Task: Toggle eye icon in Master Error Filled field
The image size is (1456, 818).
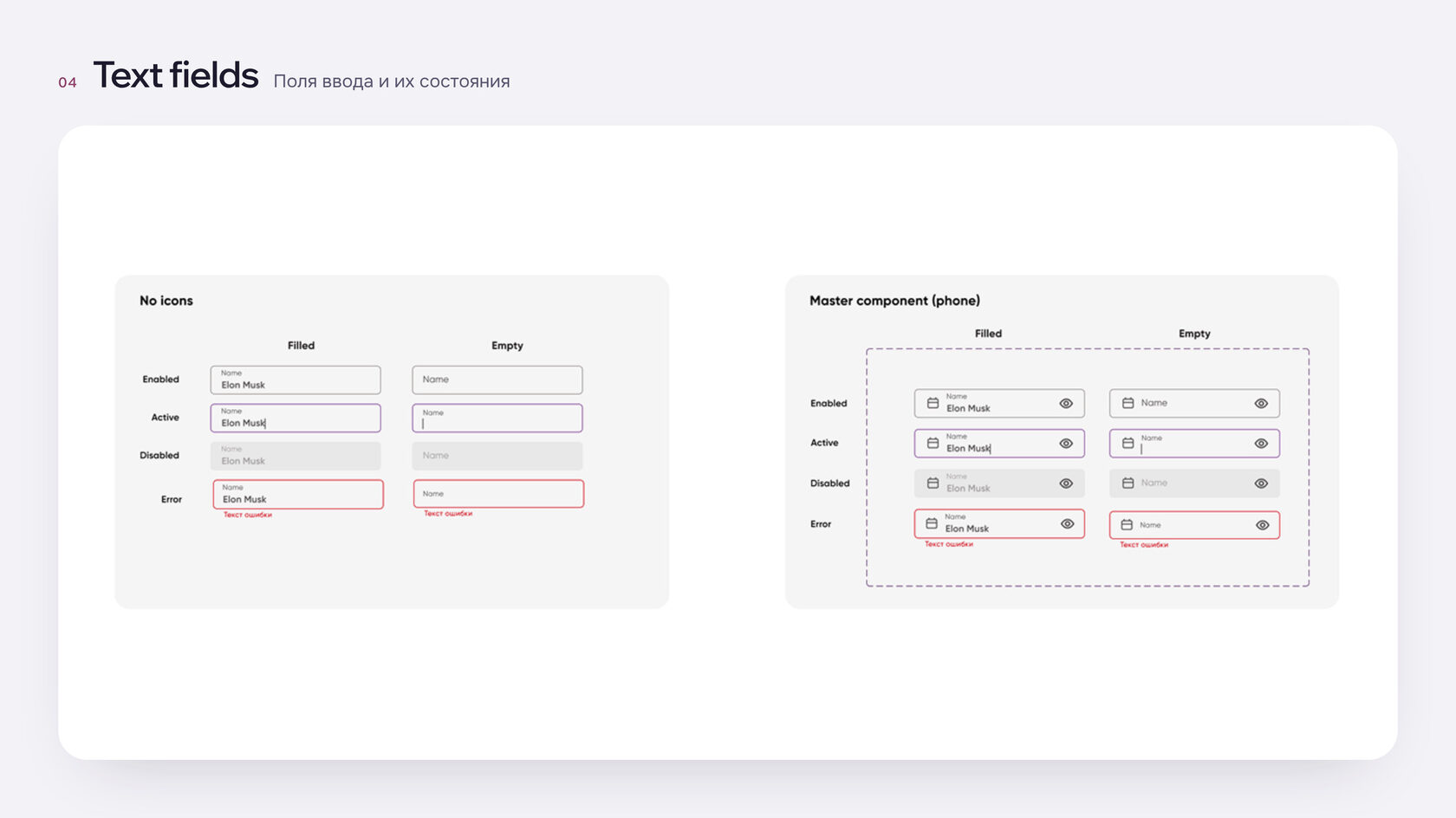Action: click(x=1067, y=523)
